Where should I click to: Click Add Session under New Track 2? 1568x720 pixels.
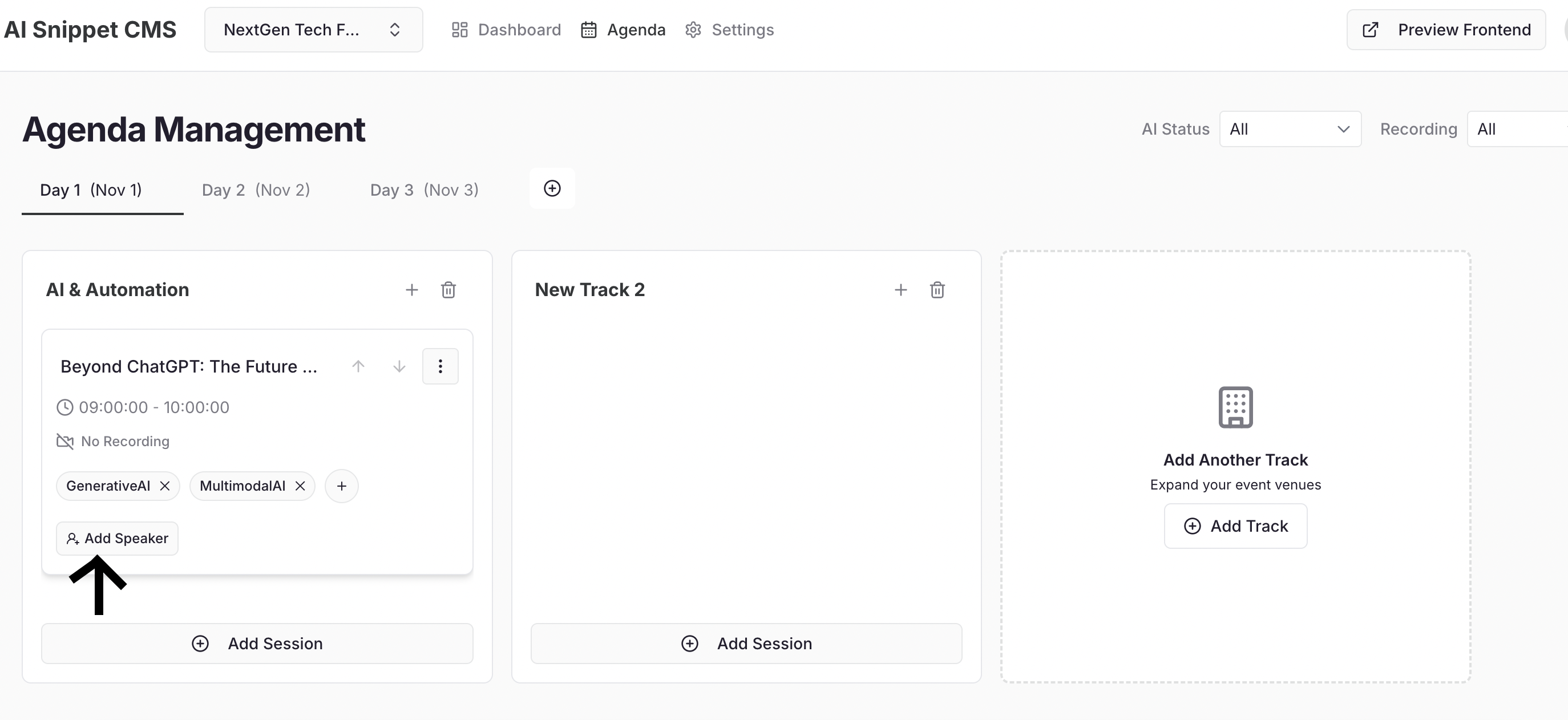tap(746, 644)
